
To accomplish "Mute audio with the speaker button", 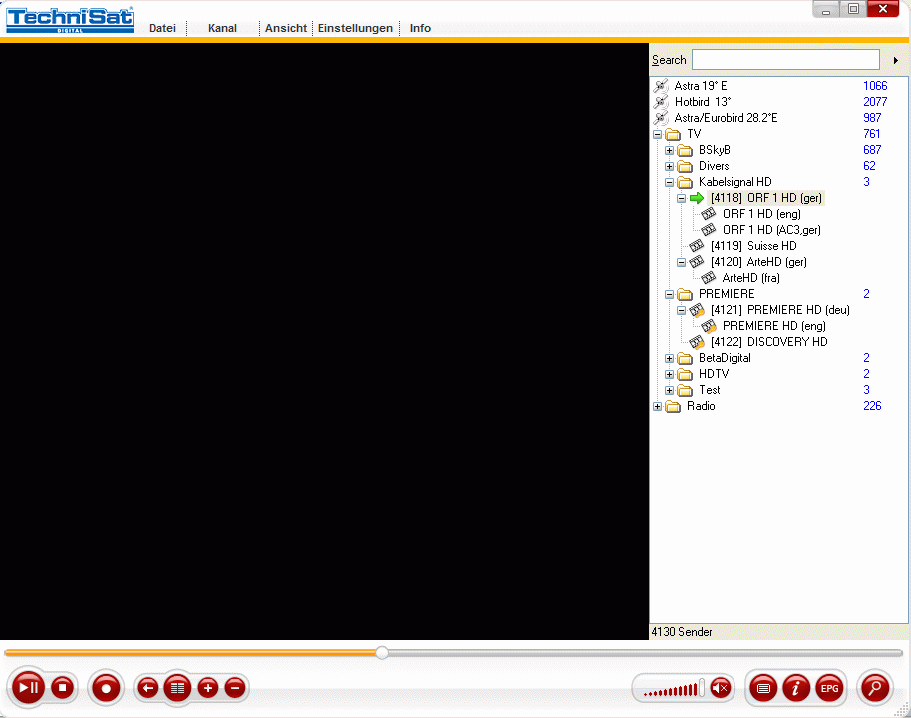I will tap(721, 688).
